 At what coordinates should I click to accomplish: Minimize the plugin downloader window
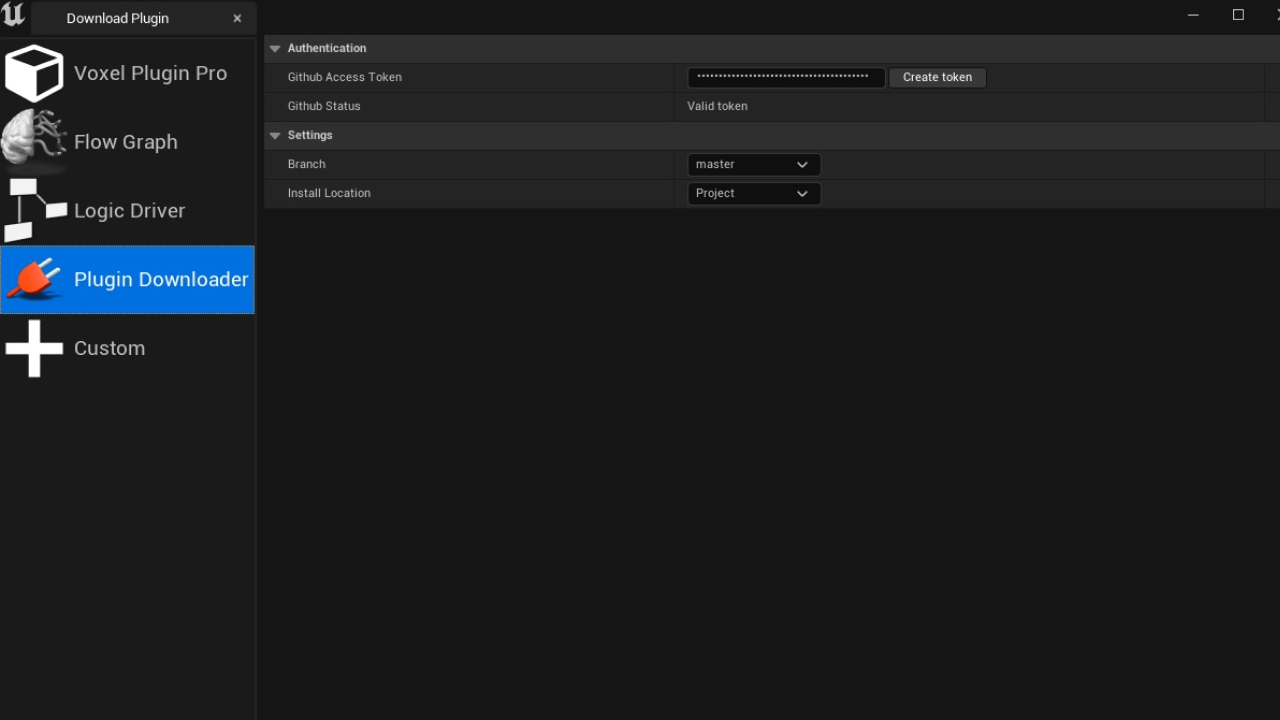pyautogui.click(x=1193, y=15)
